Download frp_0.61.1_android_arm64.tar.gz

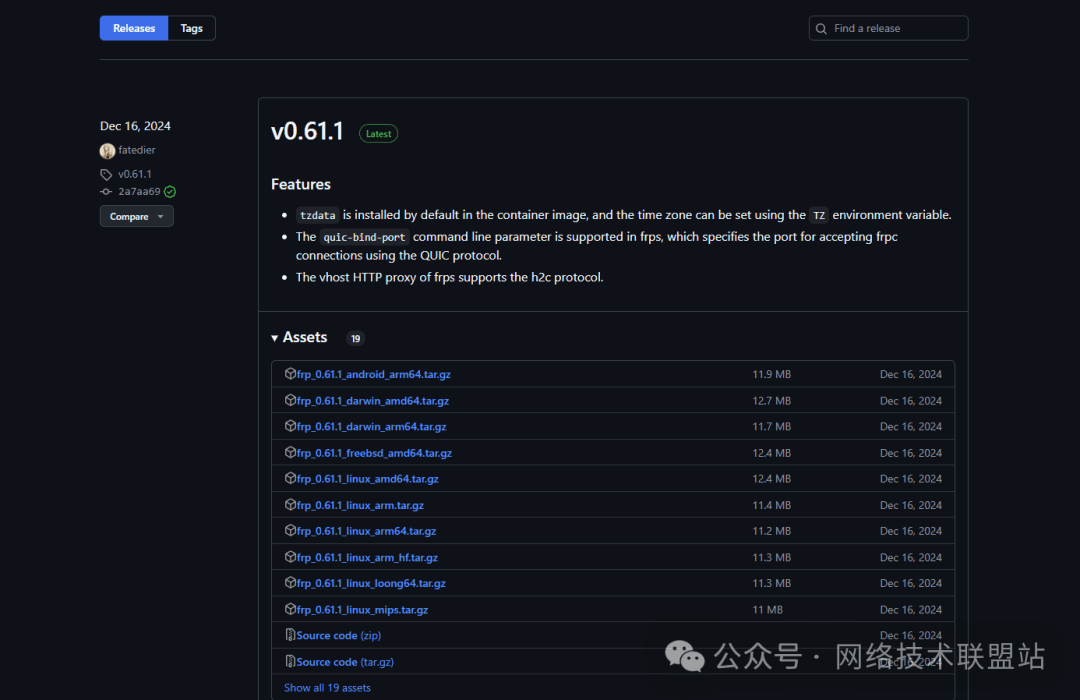click(x=373, y=374)
